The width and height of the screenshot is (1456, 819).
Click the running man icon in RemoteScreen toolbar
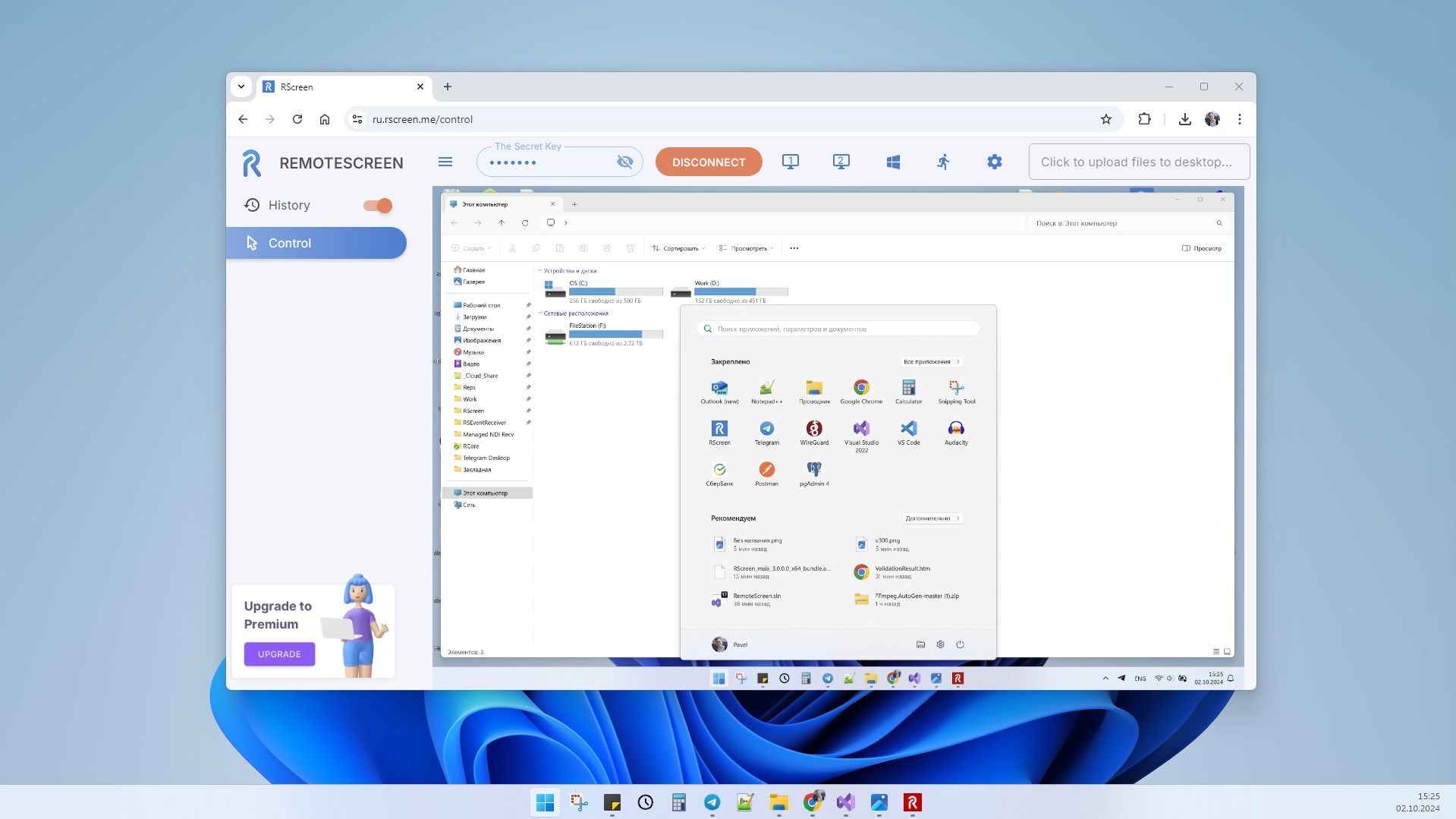click(943, 162)
